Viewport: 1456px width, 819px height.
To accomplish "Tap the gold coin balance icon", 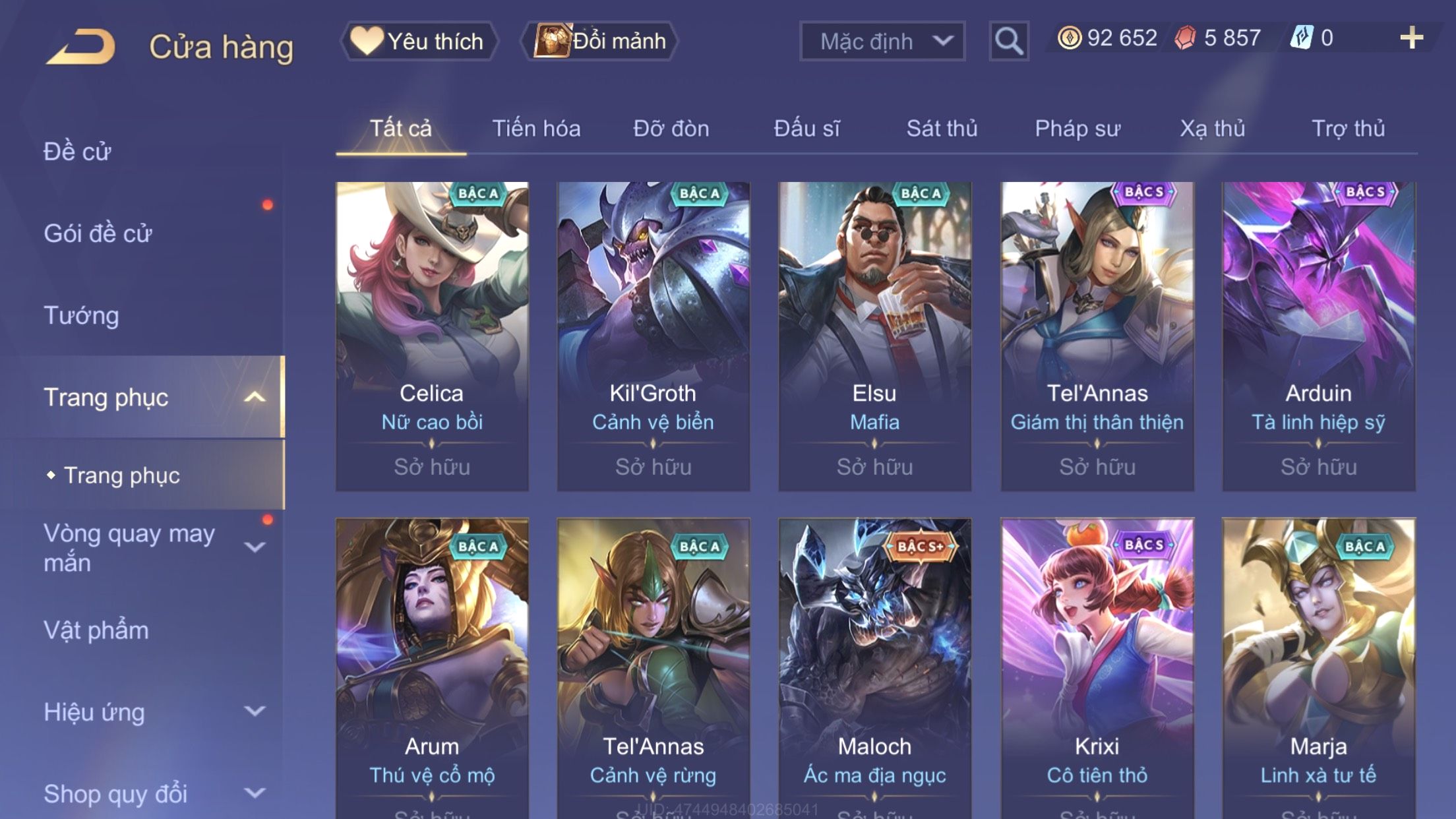I will click(1069, 38).
